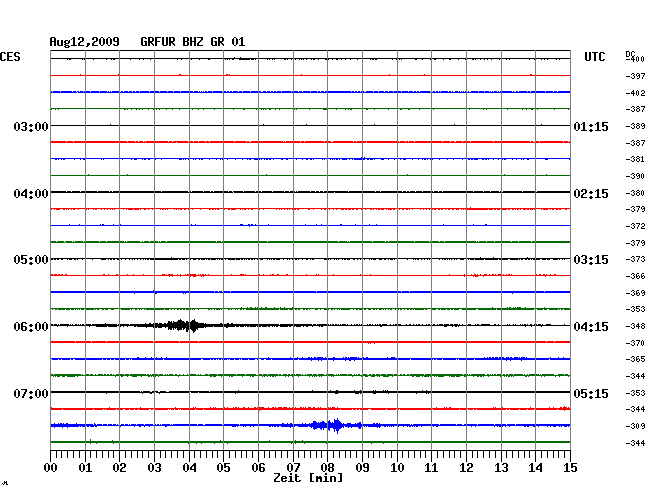The image size is (650, 494).
Task: Click the DC offset value -348
Action: point(635,326)
